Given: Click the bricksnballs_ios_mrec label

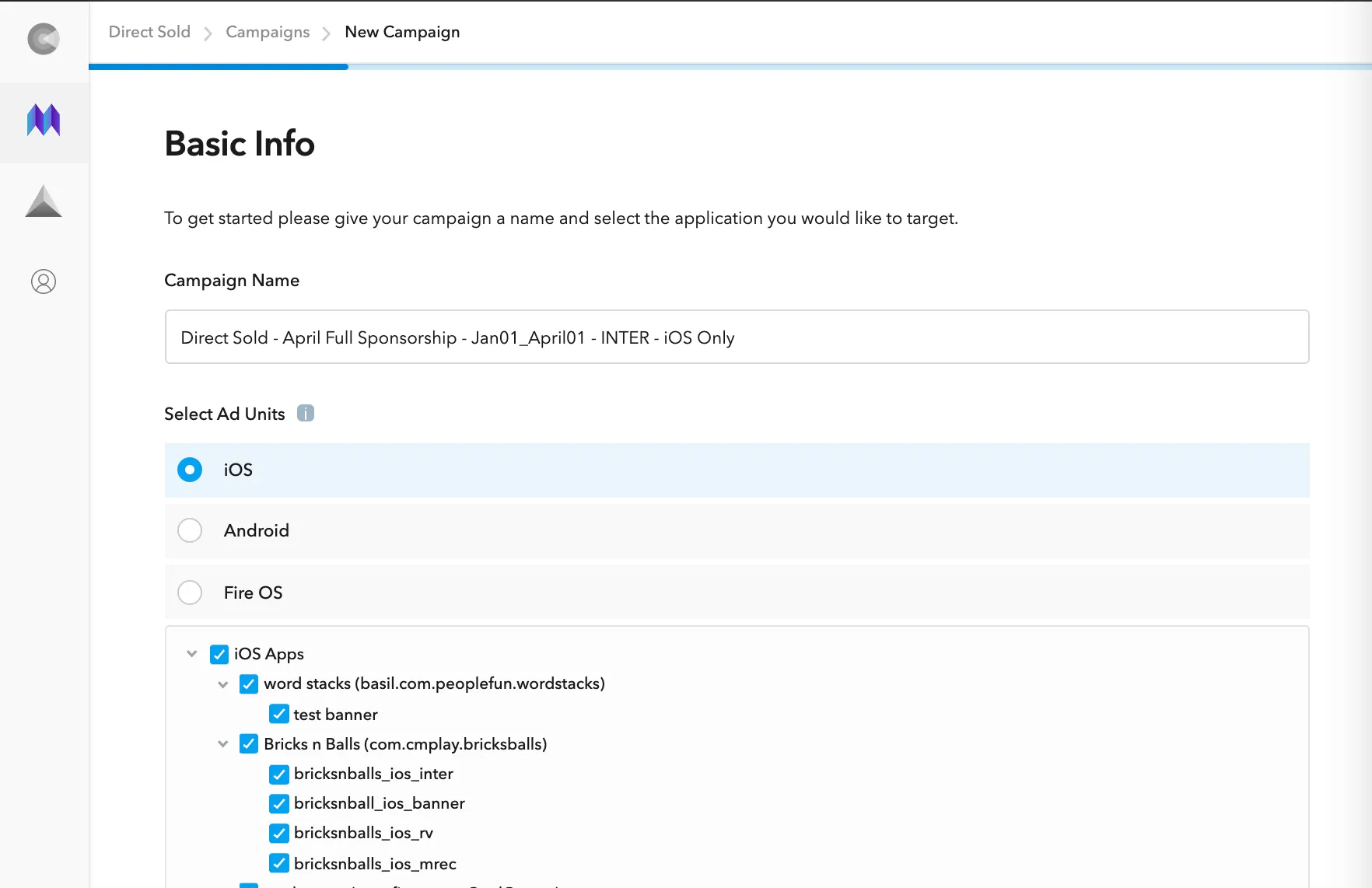Looking at the screenshot, I should pos(375,863).
